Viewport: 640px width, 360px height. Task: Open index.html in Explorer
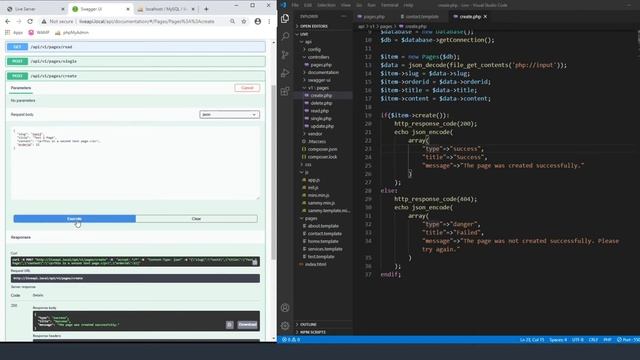pyautogui.click(x=316, y=264)
